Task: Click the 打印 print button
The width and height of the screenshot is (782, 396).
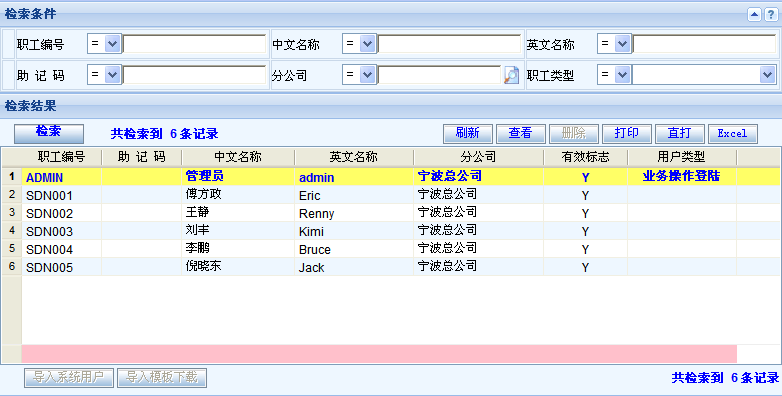Action: tap(627, 133)
